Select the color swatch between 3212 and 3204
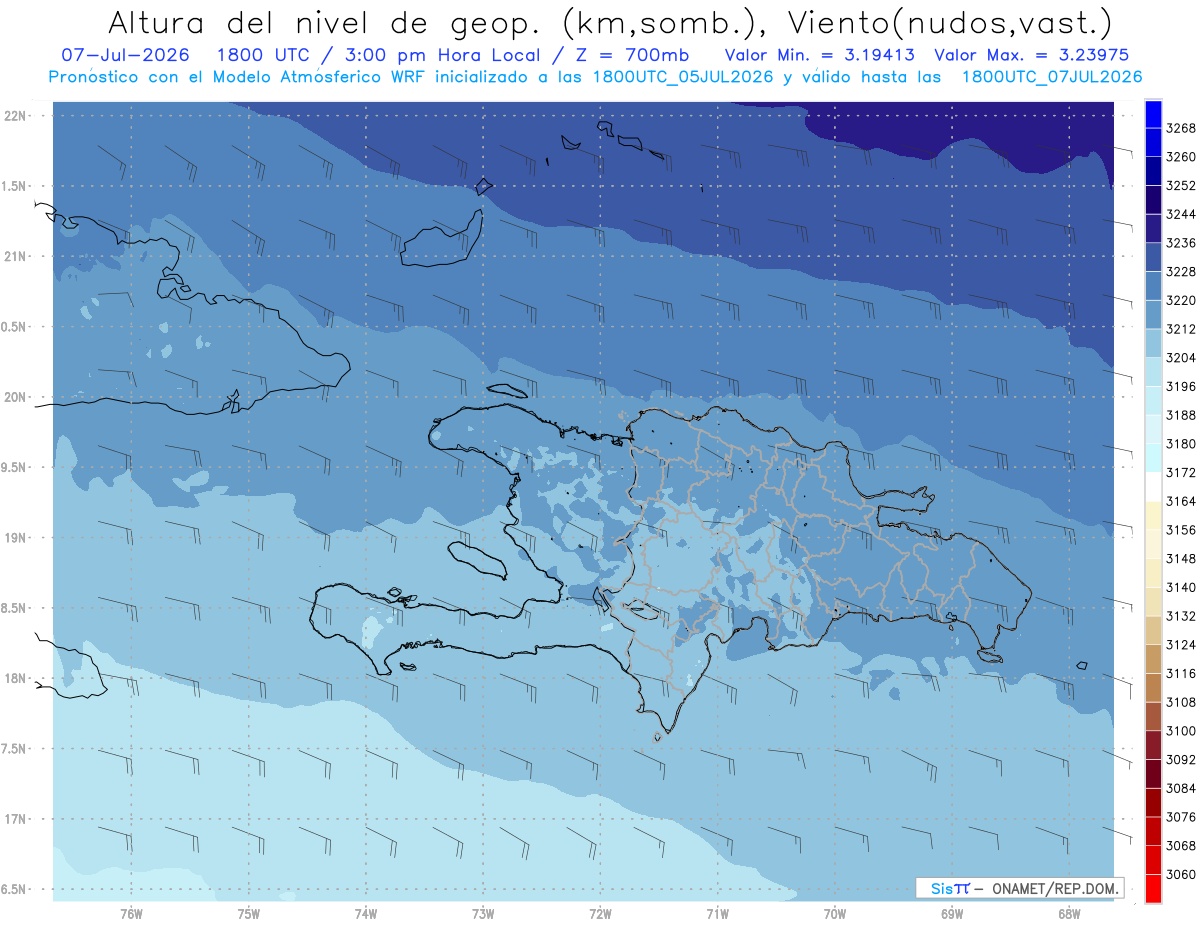Viewport: 1200px width, 927px height. coord(1153,343)
